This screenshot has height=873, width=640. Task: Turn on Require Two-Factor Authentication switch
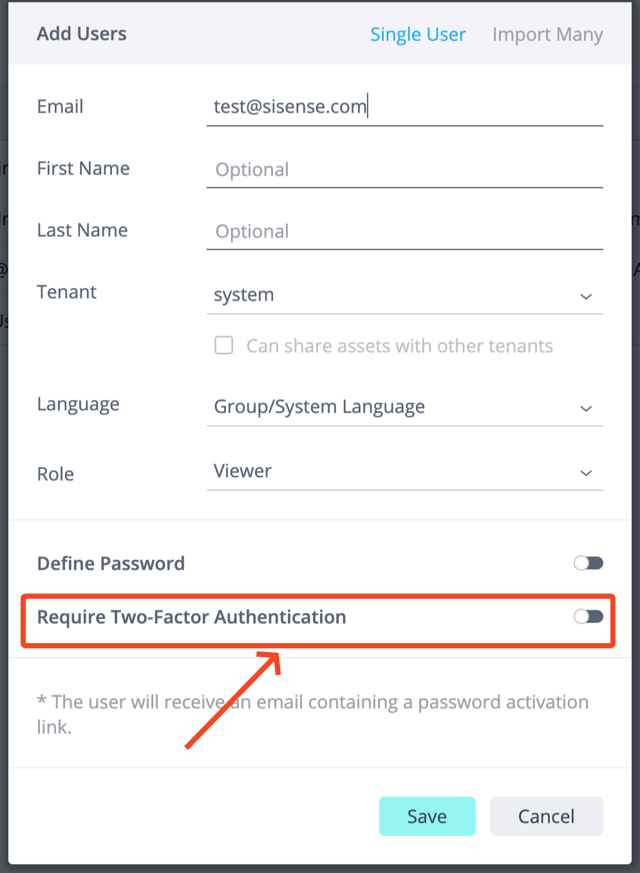click(x=588, y=617)
